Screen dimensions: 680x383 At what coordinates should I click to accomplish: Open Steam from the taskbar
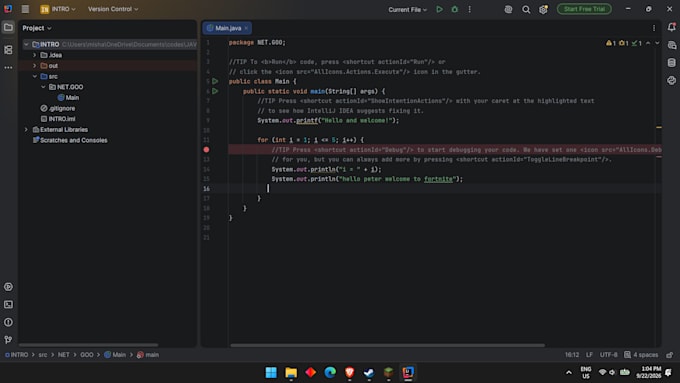(x=369, y=372)
